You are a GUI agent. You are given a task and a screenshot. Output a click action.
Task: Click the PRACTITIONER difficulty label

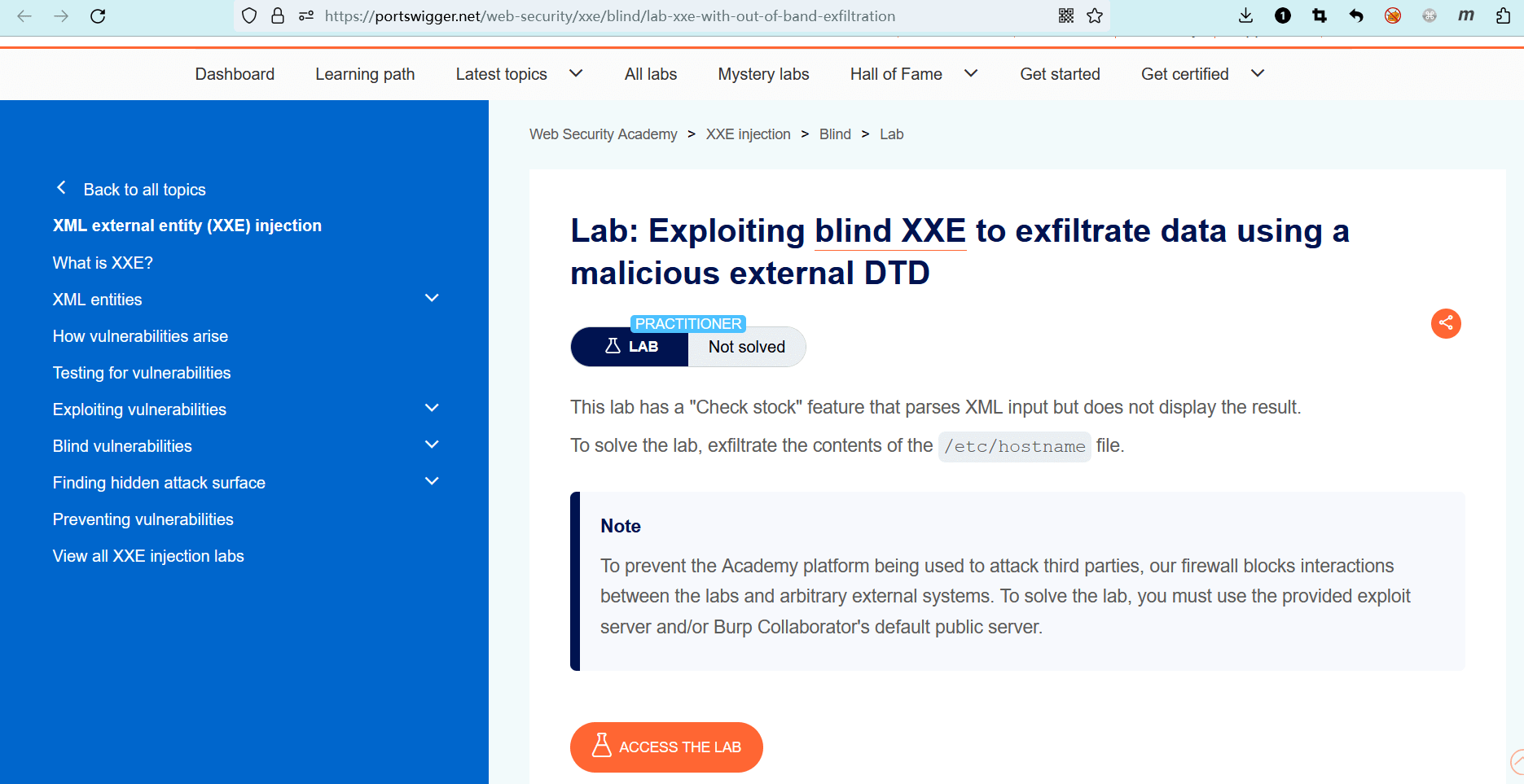click(x=688, y=324)
